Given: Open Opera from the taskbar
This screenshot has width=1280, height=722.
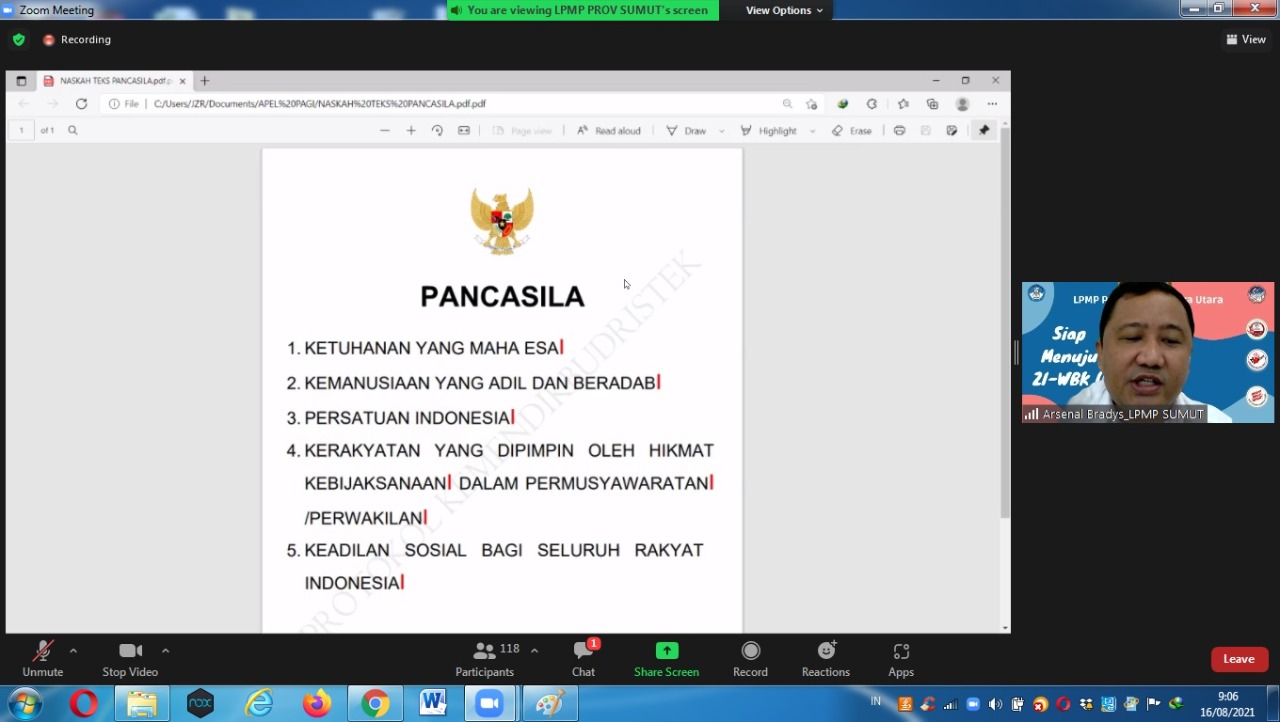Looking at the screenshot, I should pos(84,704).
